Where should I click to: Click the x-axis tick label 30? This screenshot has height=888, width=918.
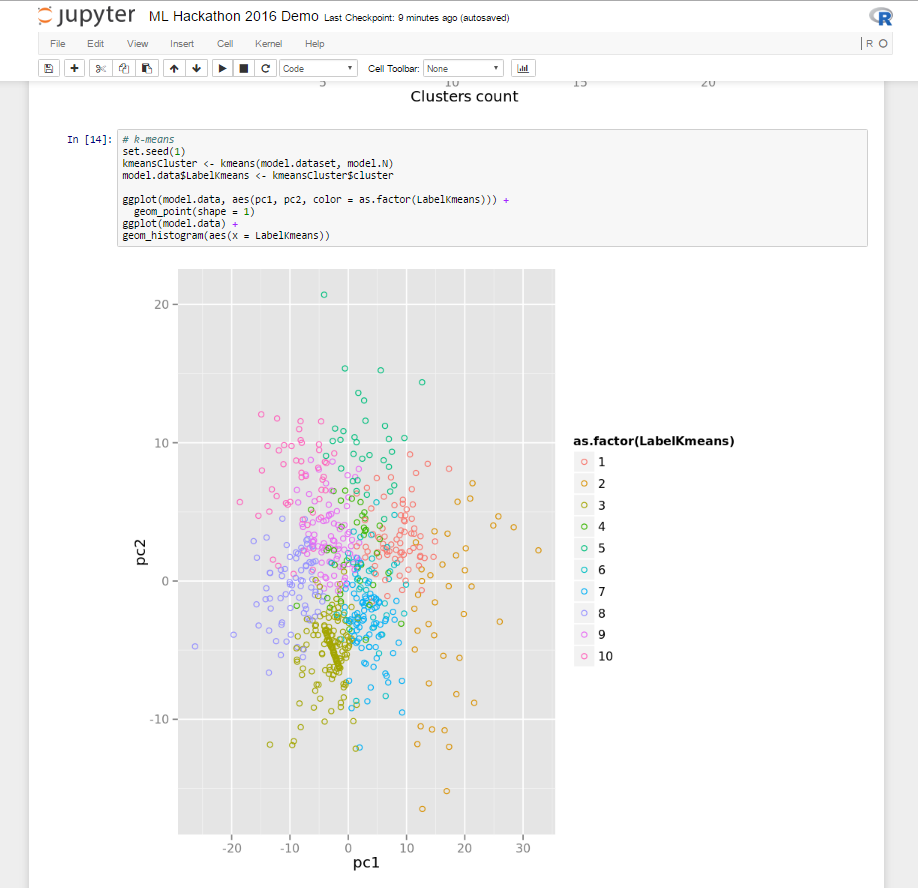tap(523, 848)
